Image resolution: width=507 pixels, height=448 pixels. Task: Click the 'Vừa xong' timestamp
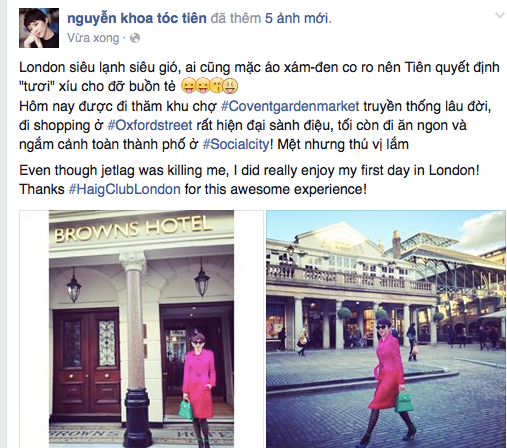pyautogui.click(x=93, y=38)
